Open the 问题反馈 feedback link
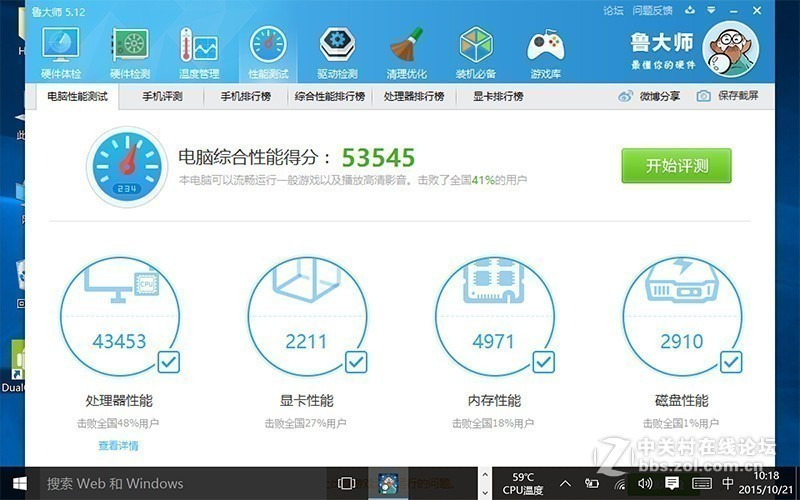This screenshot has height=500, width=800. (x=652, y=10)
